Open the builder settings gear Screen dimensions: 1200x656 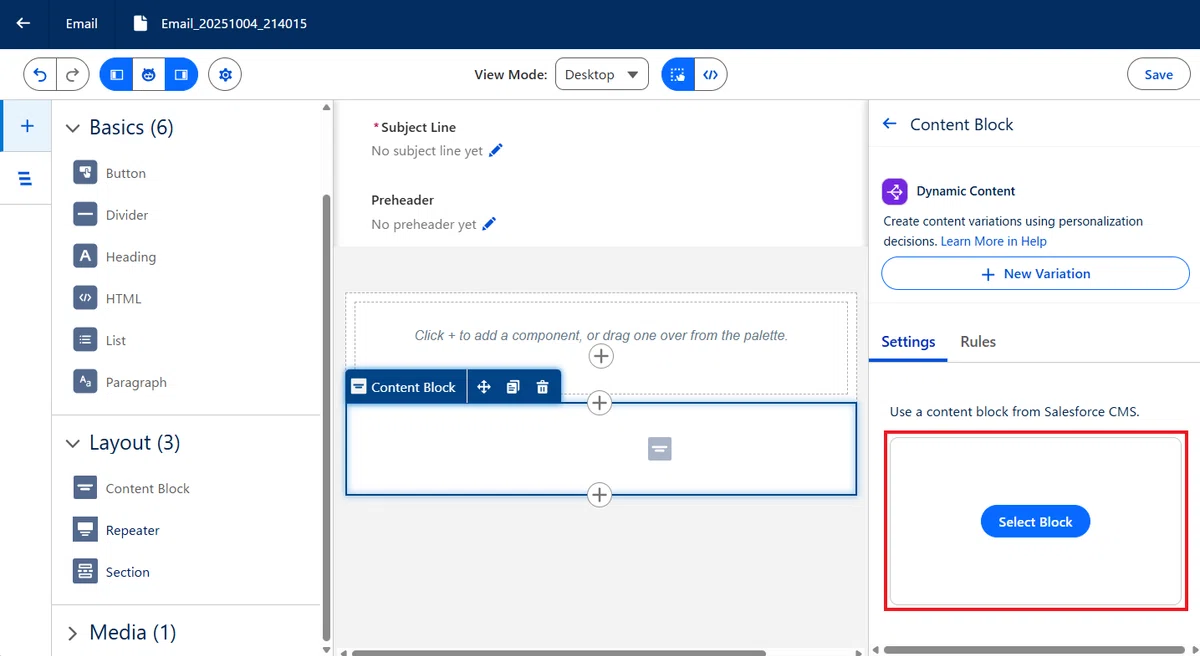point(225,74)
